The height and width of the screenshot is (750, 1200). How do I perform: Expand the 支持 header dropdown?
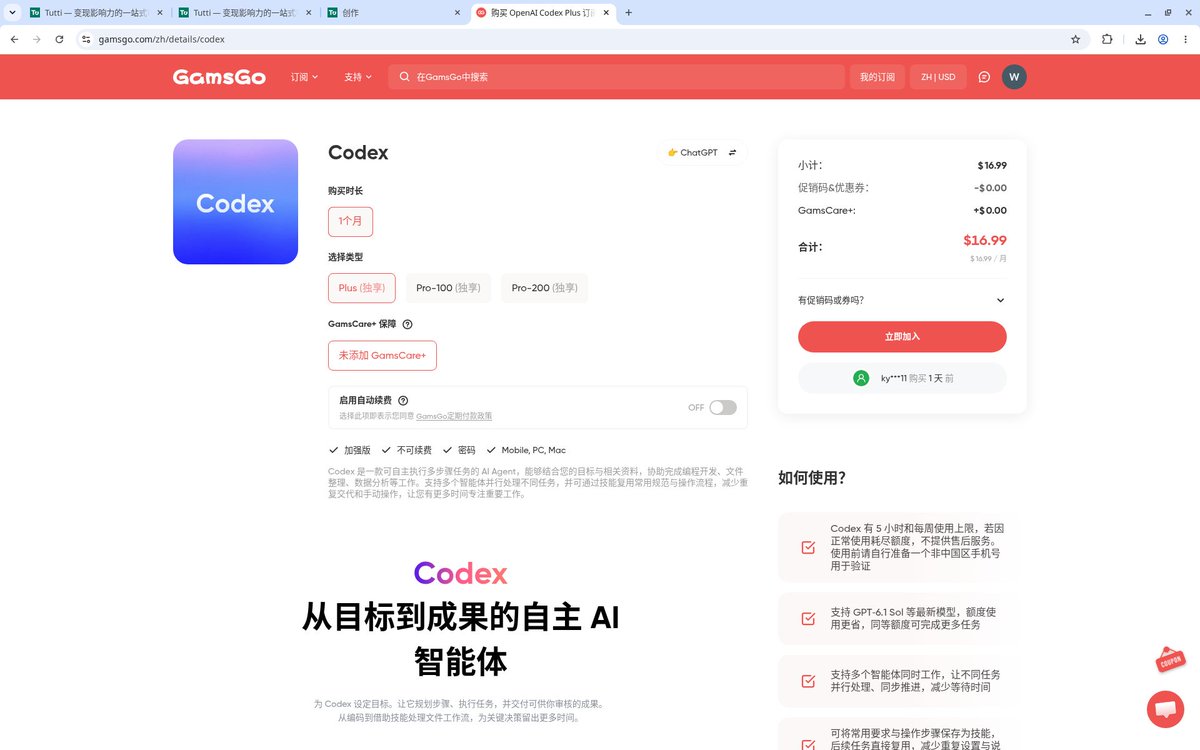(358, 77)
